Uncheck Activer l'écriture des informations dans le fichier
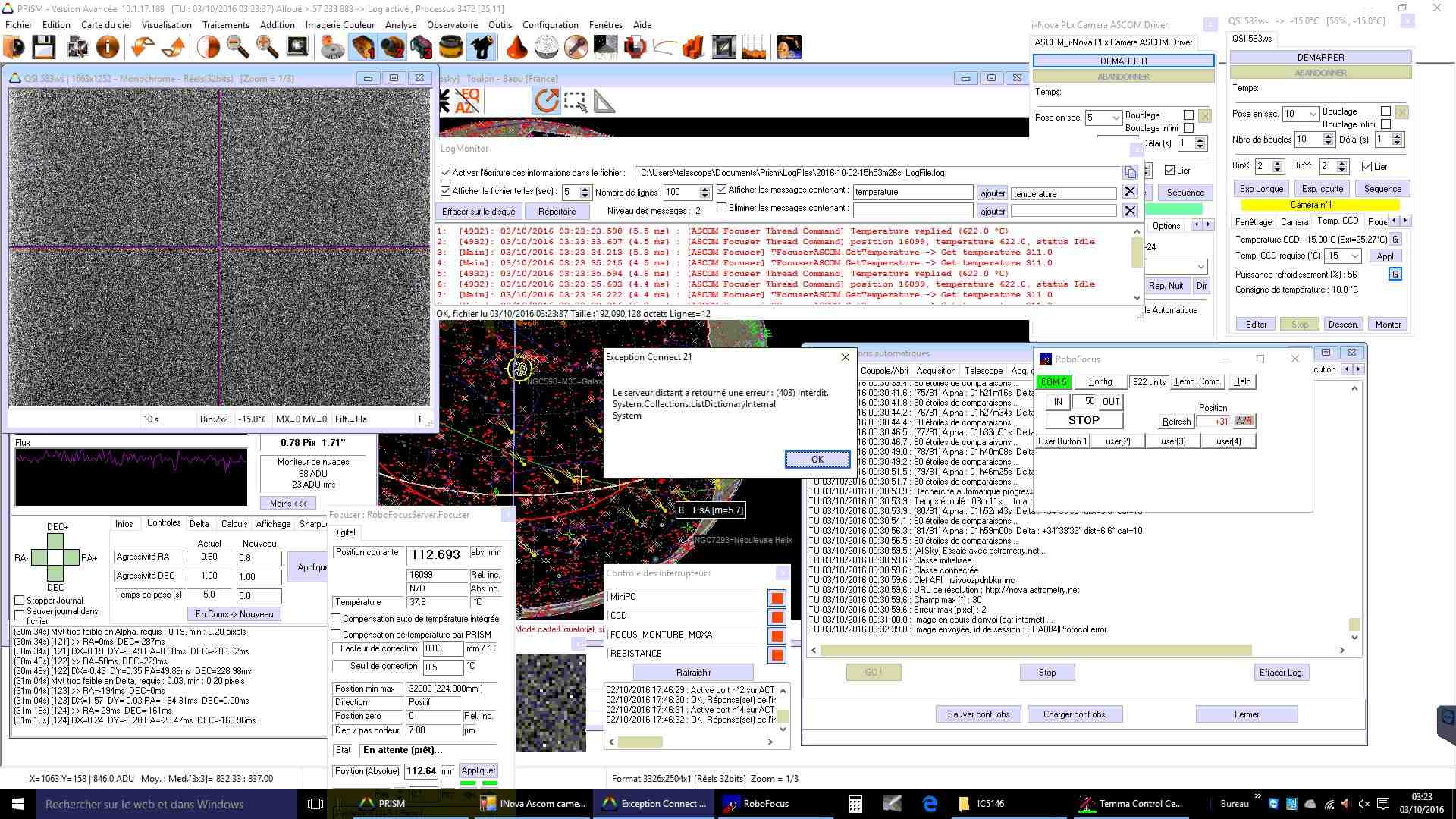The width and height of the screenshot is (1456, 819). coord(446,173)
